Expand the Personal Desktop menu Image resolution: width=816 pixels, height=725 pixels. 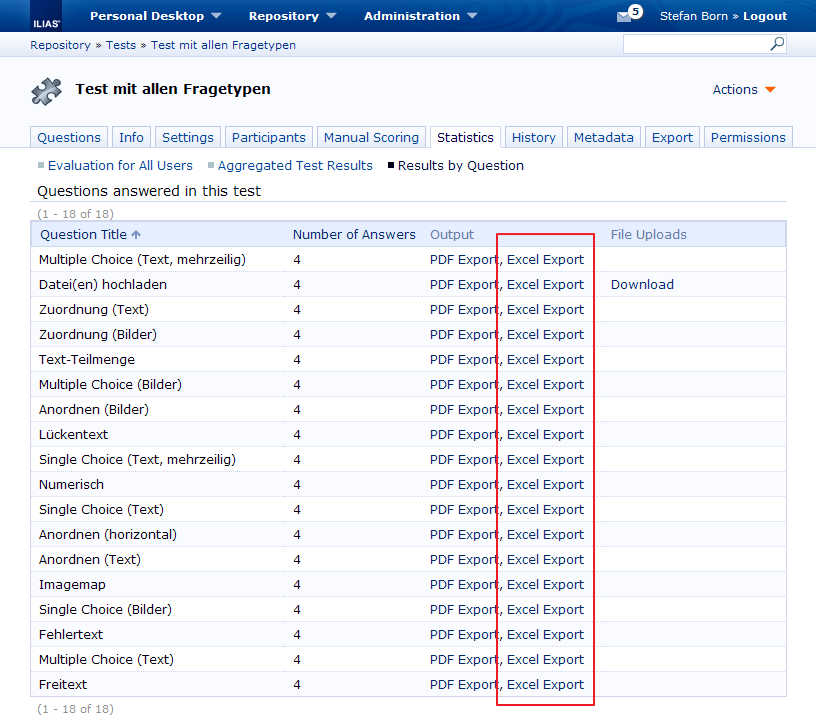[155, 16]
